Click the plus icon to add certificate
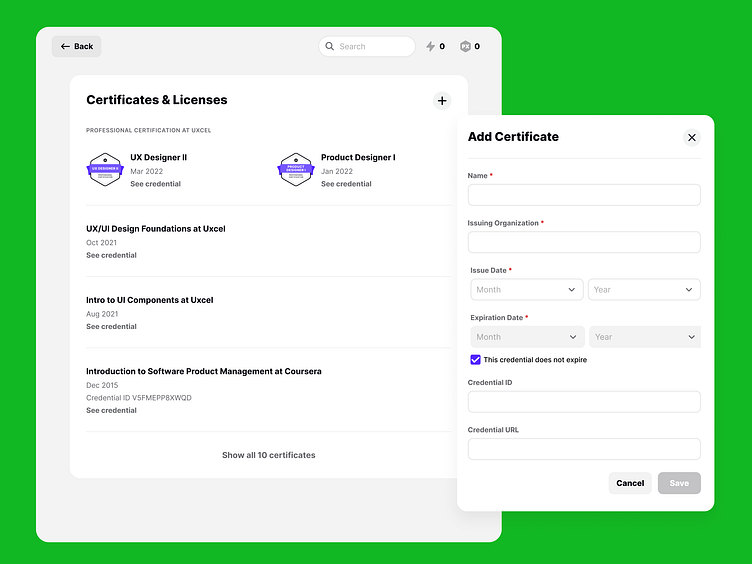Viewport: 752px width, 564px height. click(x=442, y=101)
